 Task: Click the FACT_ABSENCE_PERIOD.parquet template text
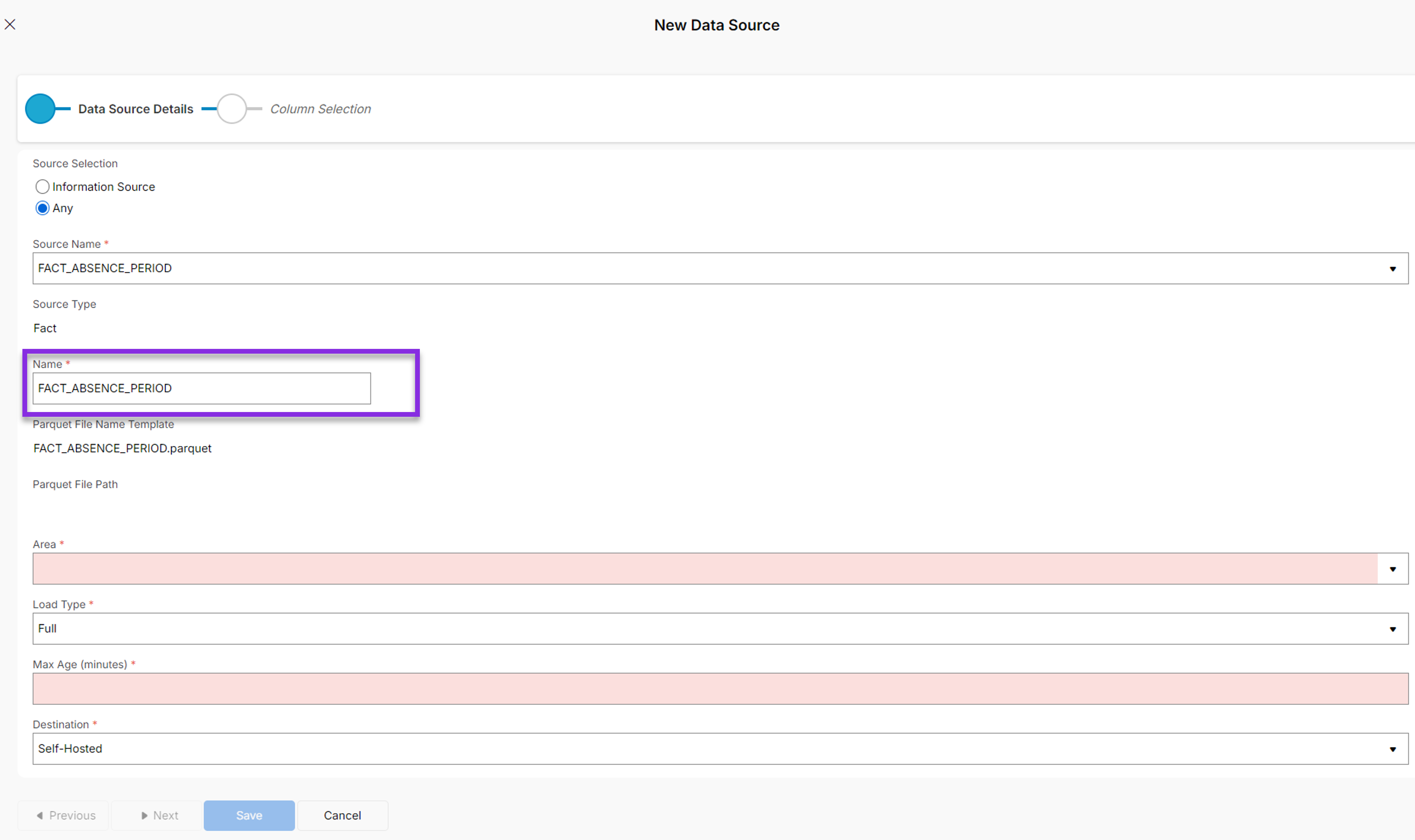(x=122, y=448)
